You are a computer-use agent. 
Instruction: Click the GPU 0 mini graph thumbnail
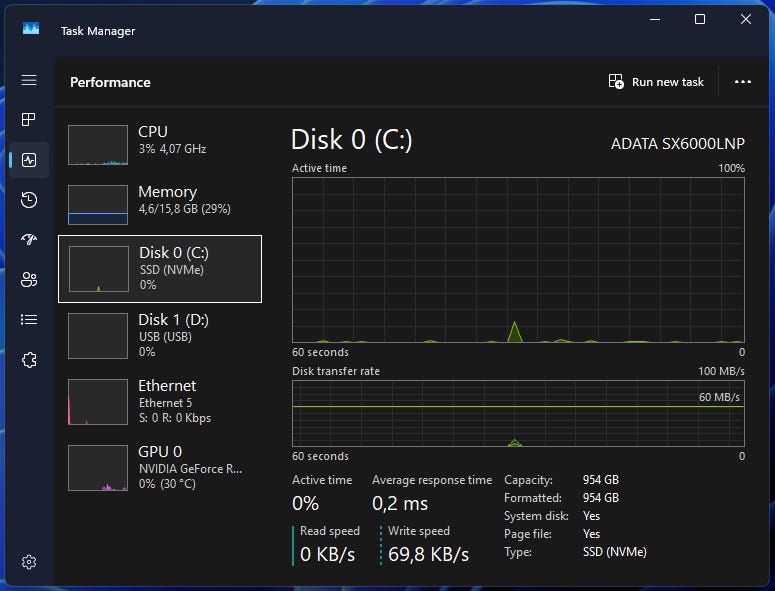(x=98, y=468)
